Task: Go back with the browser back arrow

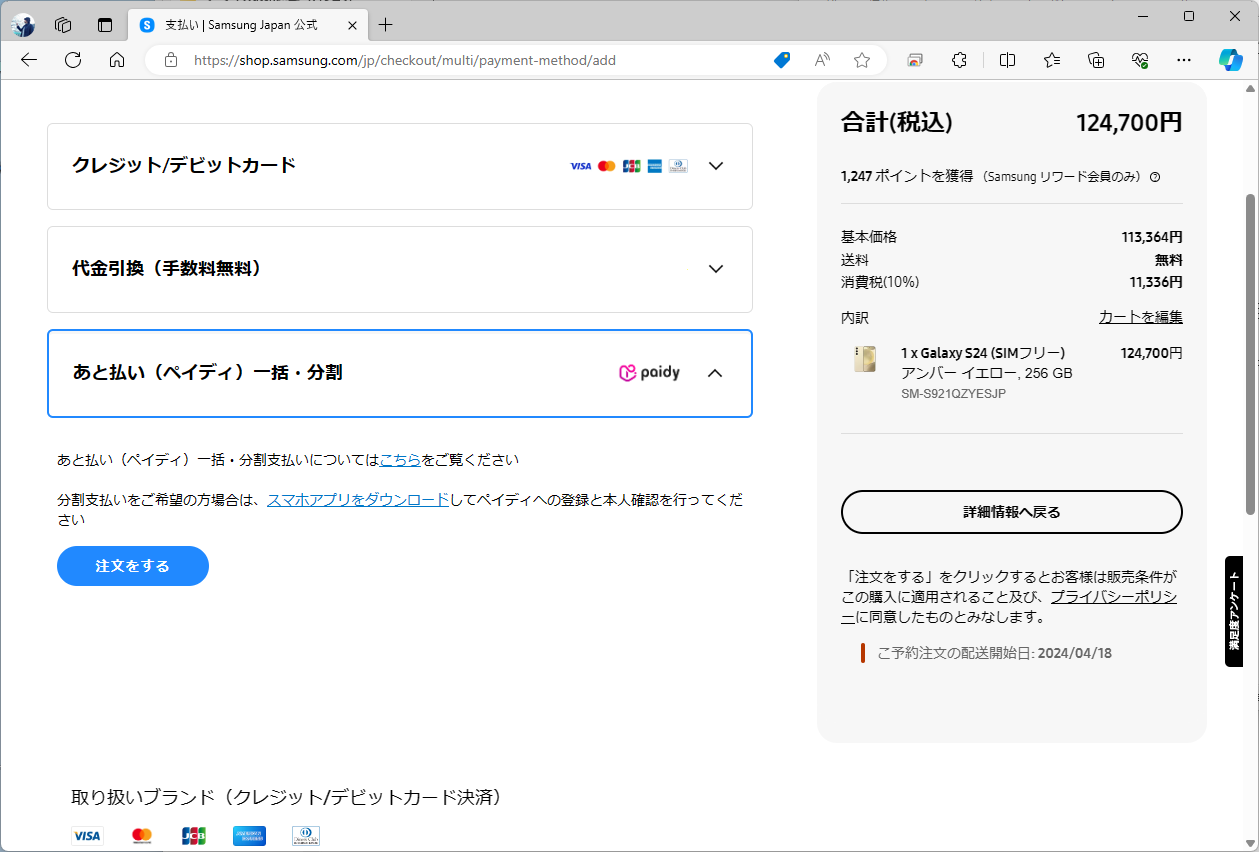Action: click(29, 60)
